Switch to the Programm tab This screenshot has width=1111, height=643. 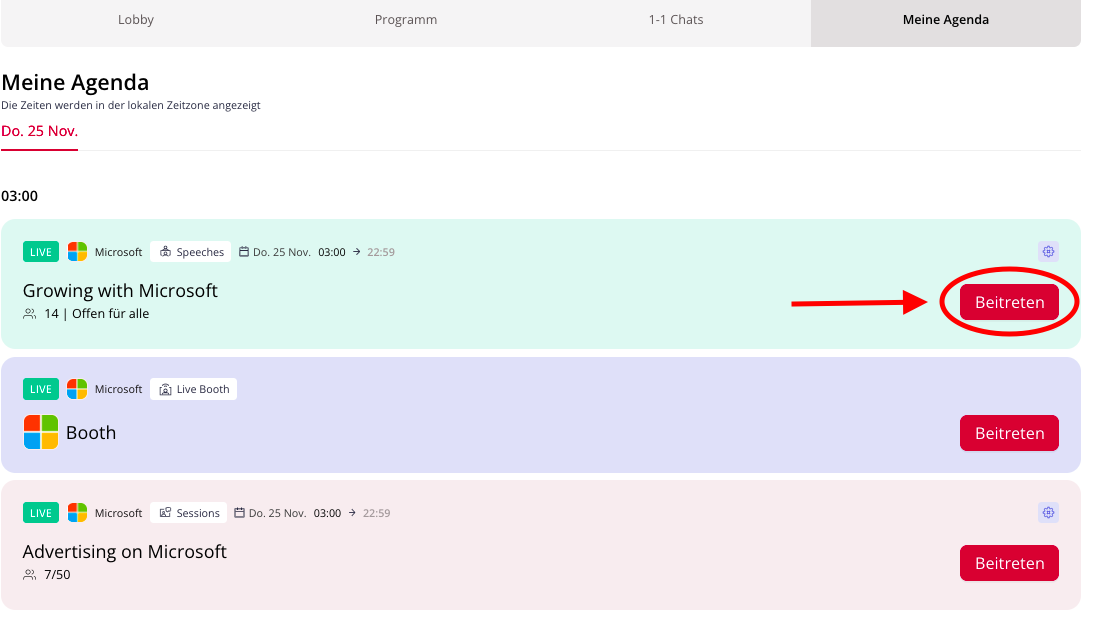pyautogui.click(x=405, y=20)
